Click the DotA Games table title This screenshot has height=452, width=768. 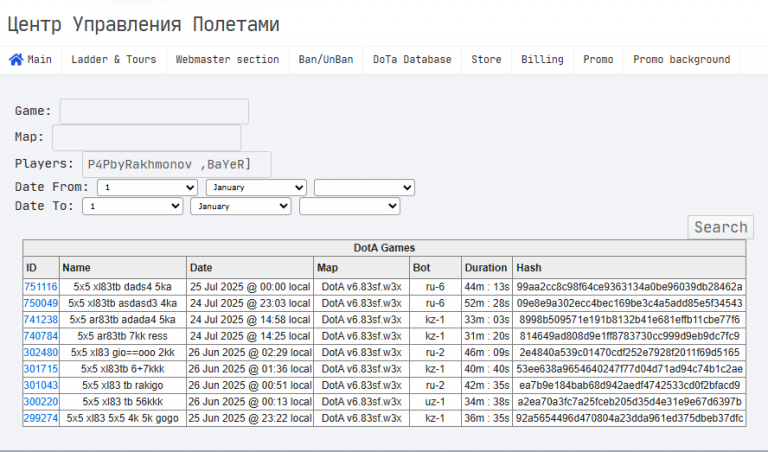pos(384,248)
